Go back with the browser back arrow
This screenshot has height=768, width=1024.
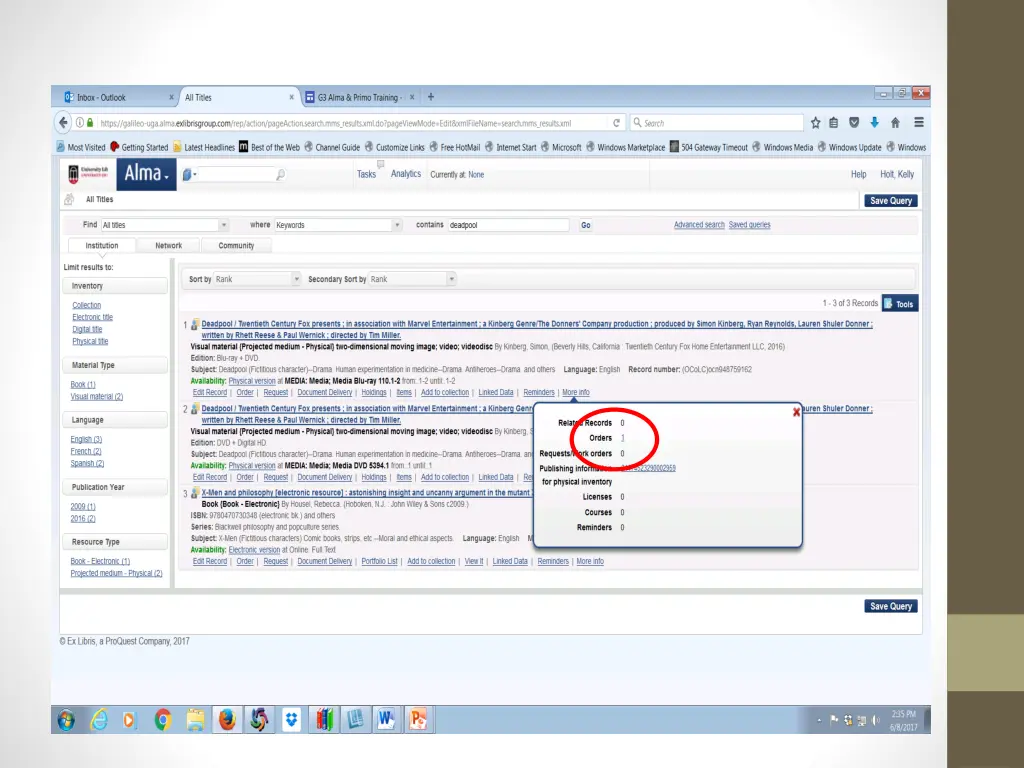tap(63, 123)
